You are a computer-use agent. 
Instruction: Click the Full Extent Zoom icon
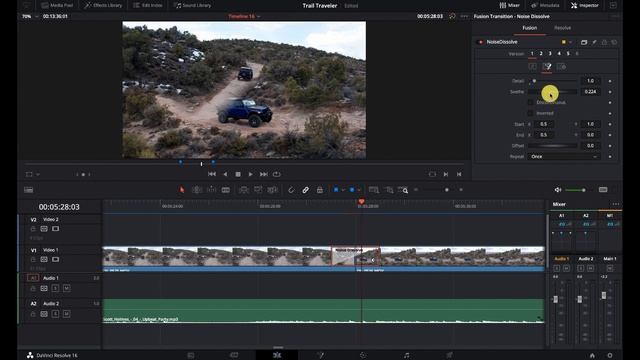(x=373, y=190)
